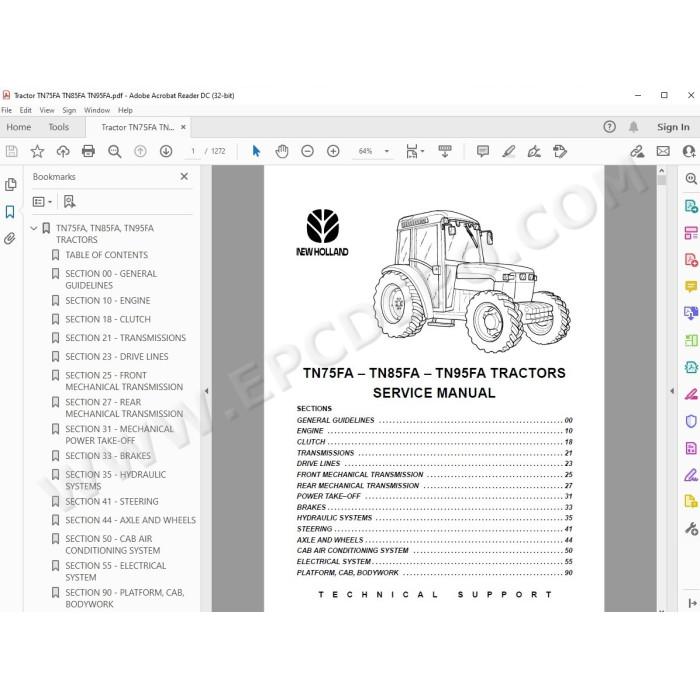Open Export PDF tool in right pane

(691, 206)
